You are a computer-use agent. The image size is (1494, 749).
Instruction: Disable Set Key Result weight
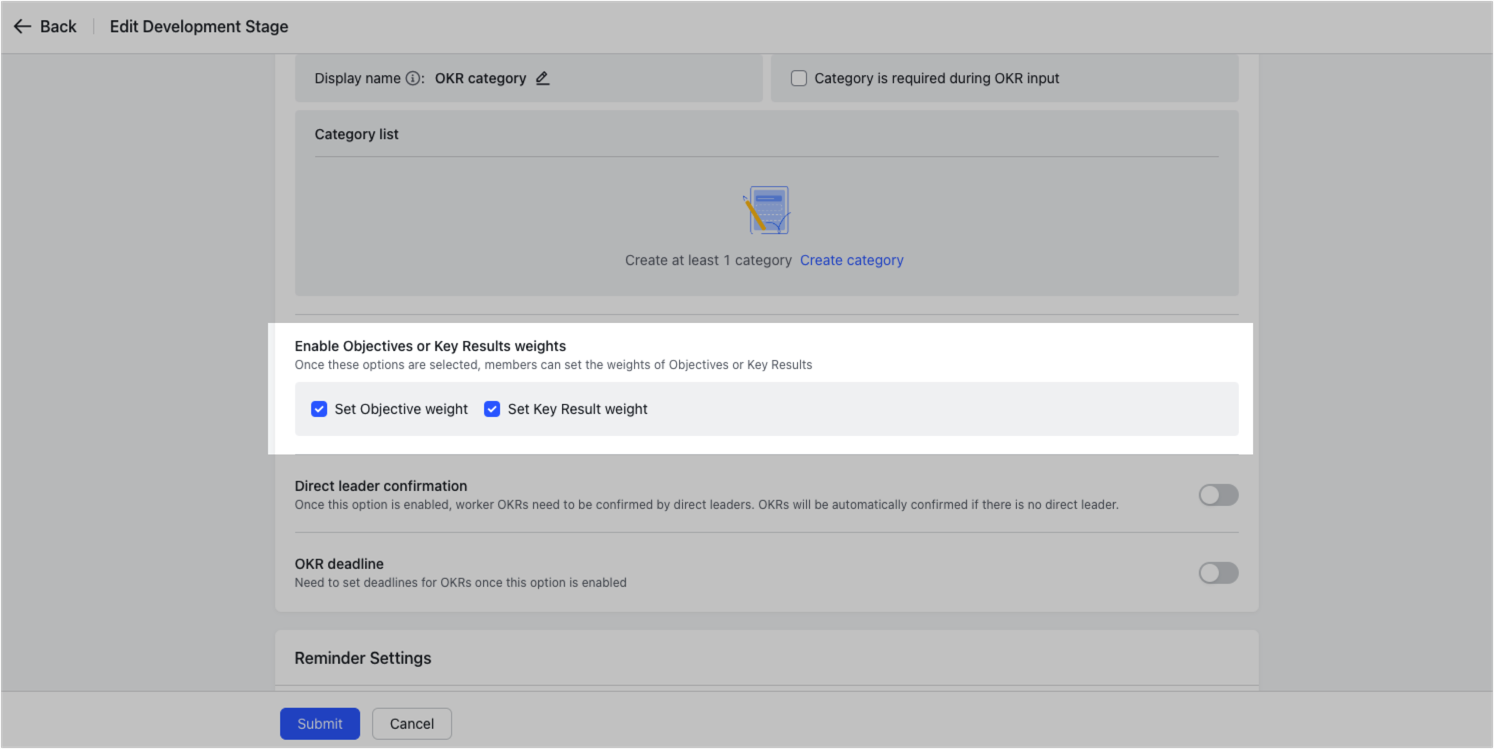coord(492,409)
